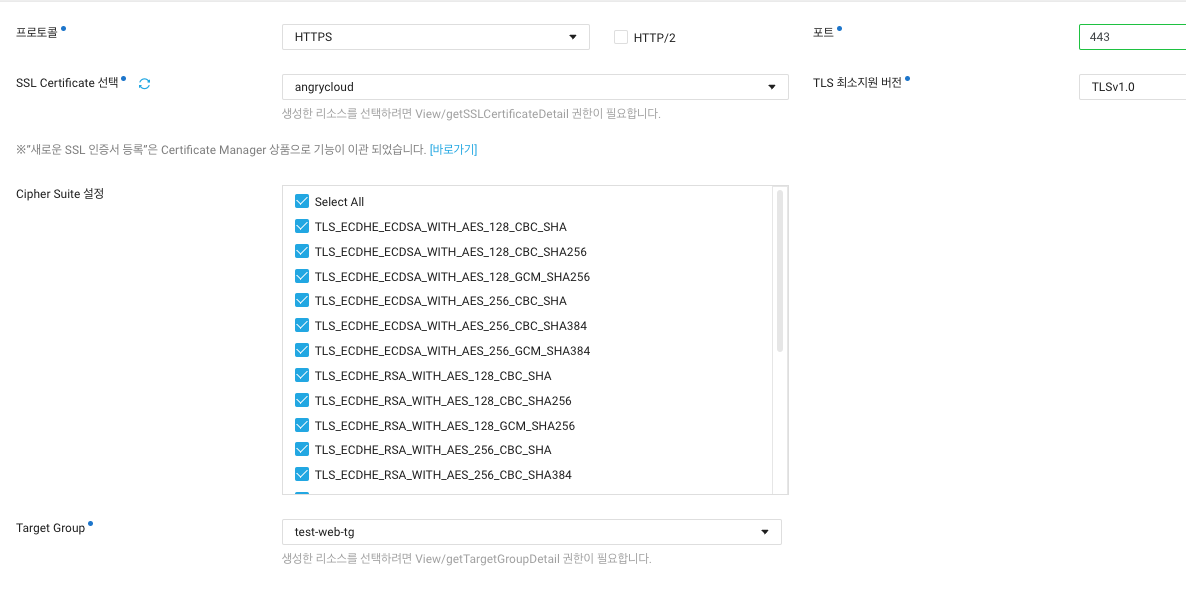The height and width of the screenshot is (593, 1186).
Task: Click the port input field showing 443
Action: coord(1132,36)
